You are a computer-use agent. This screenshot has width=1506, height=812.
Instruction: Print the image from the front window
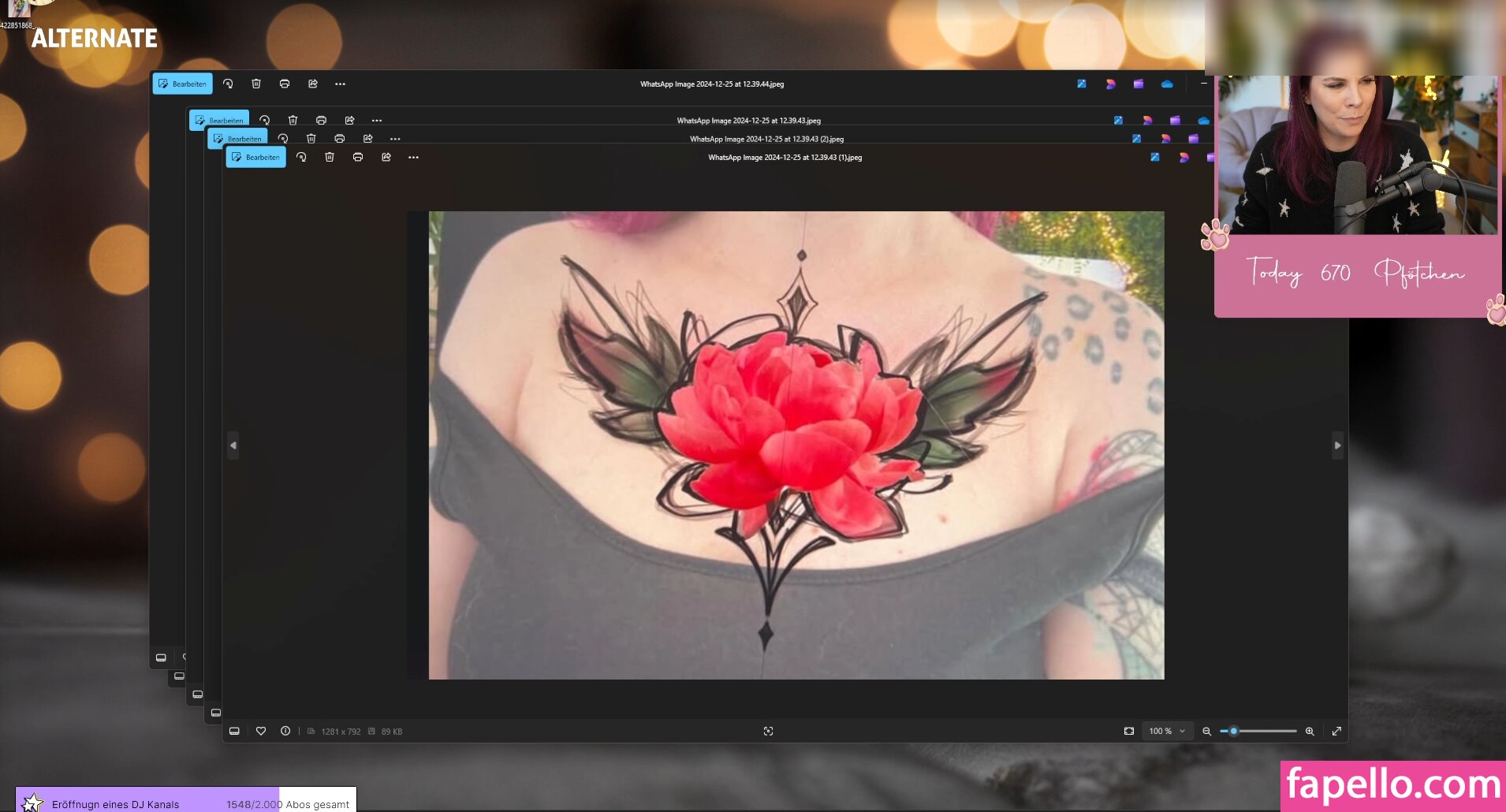[x=358, y=157]
